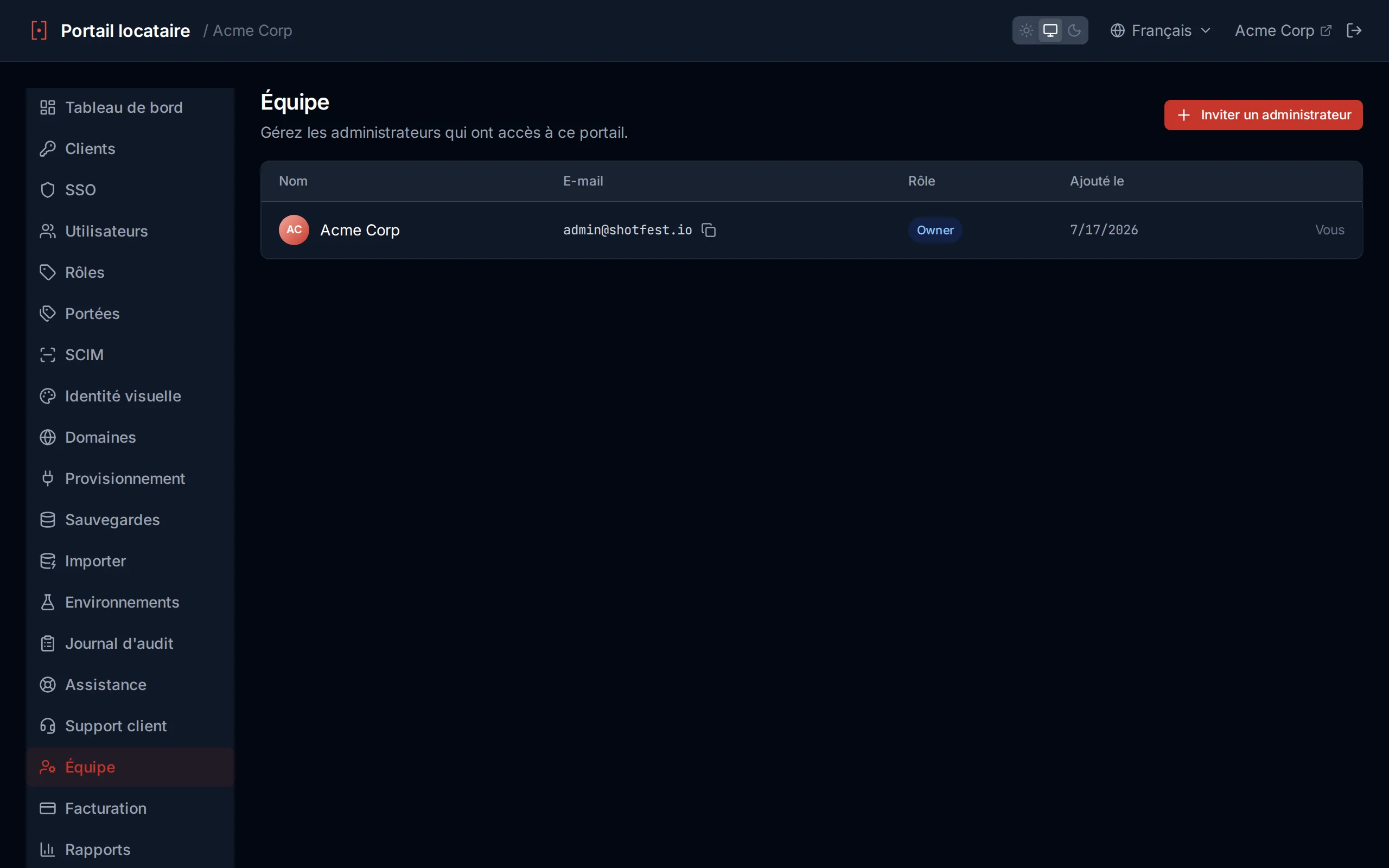Click Support client headset icon
Image resolution: width=1389 pixels, height=868 pixels.
tap(48, 726)
